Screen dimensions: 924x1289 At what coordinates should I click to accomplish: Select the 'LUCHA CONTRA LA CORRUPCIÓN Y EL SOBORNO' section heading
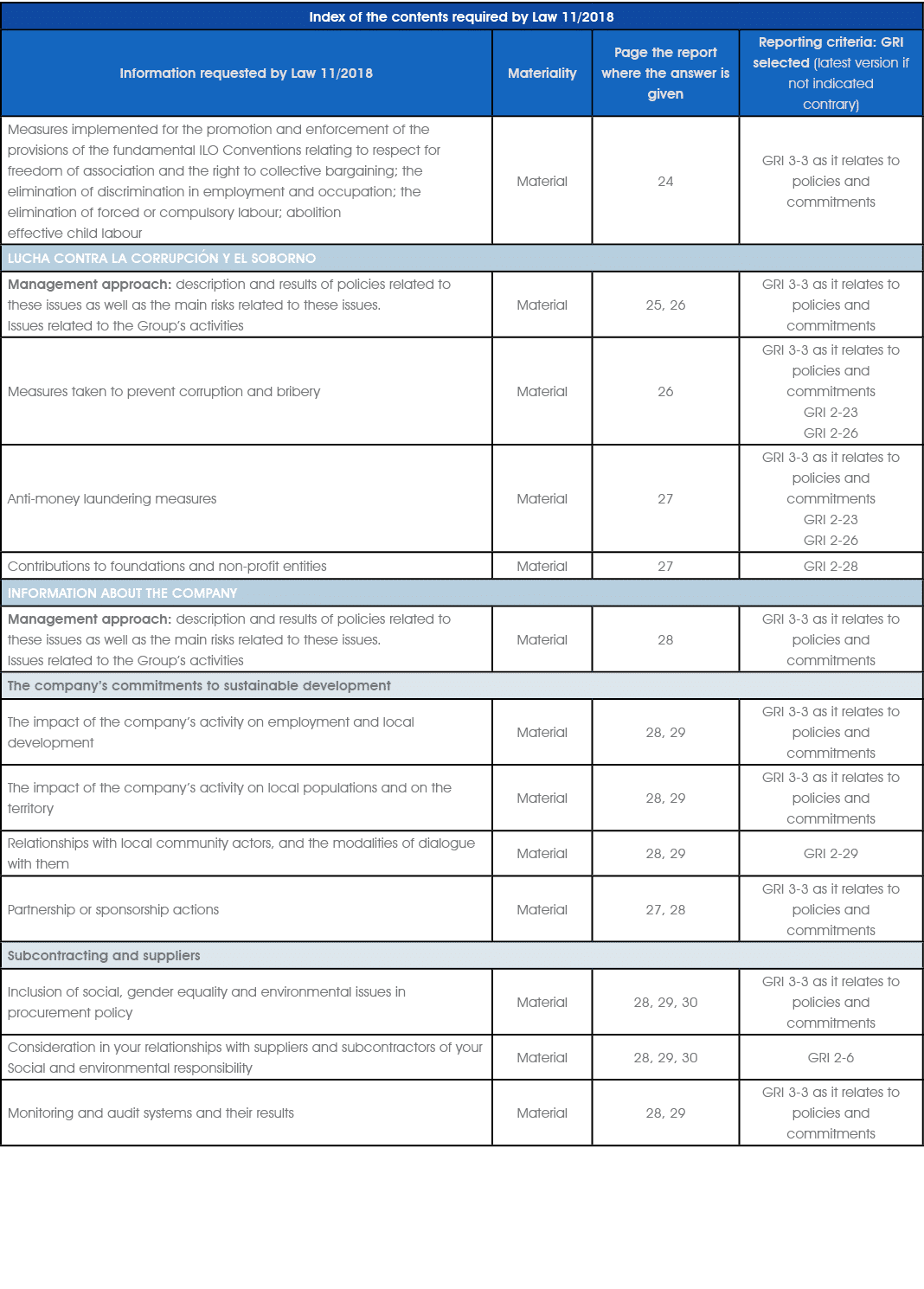point(162,258)
